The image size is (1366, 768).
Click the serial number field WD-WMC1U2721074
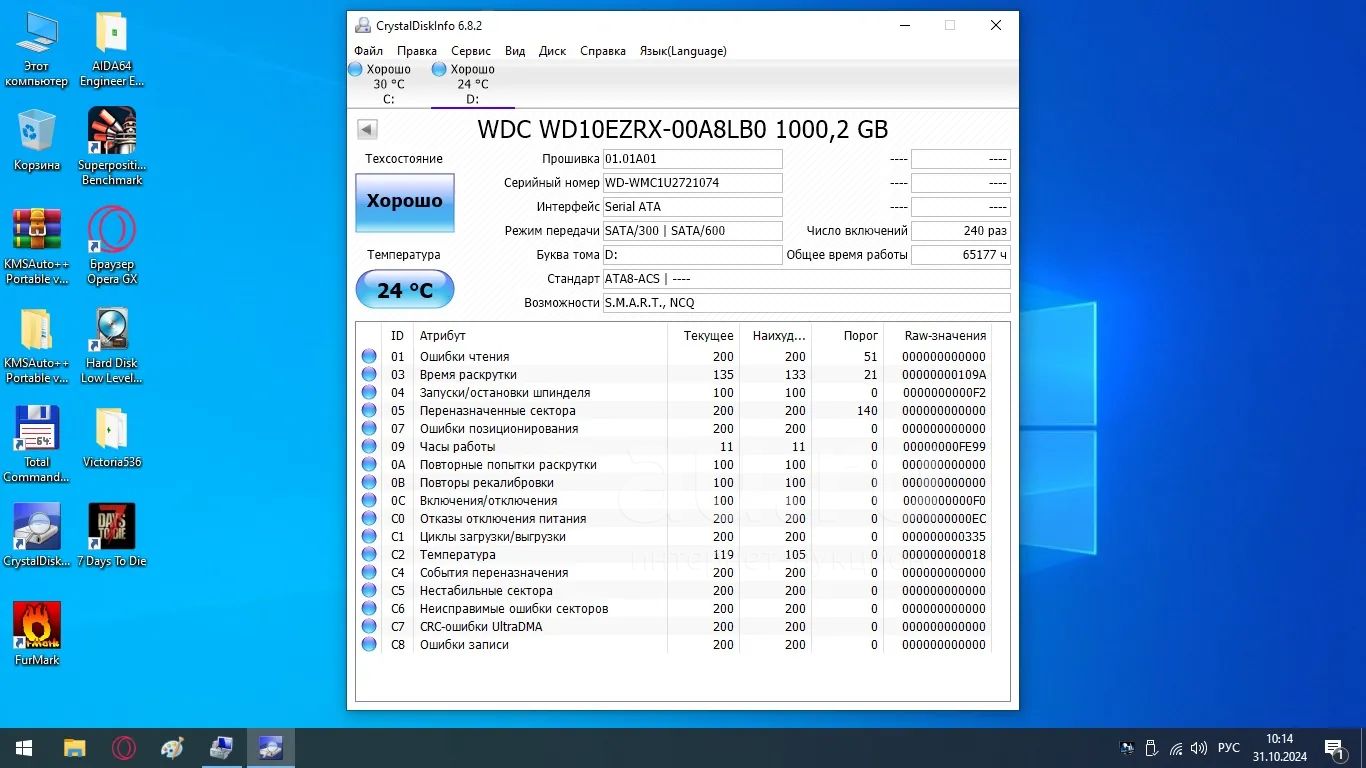tap(692, 183)
